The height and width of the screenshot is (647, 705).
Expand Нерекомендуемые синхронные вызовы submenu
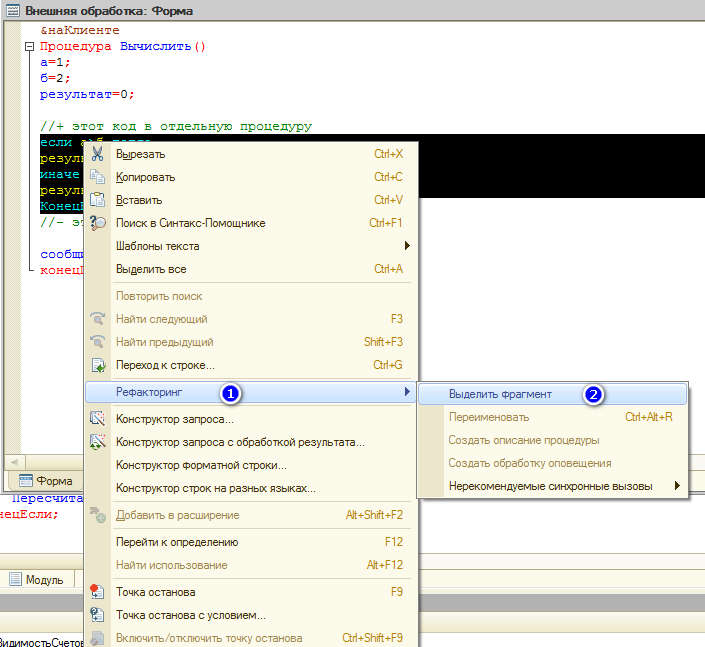coord(677,486)
